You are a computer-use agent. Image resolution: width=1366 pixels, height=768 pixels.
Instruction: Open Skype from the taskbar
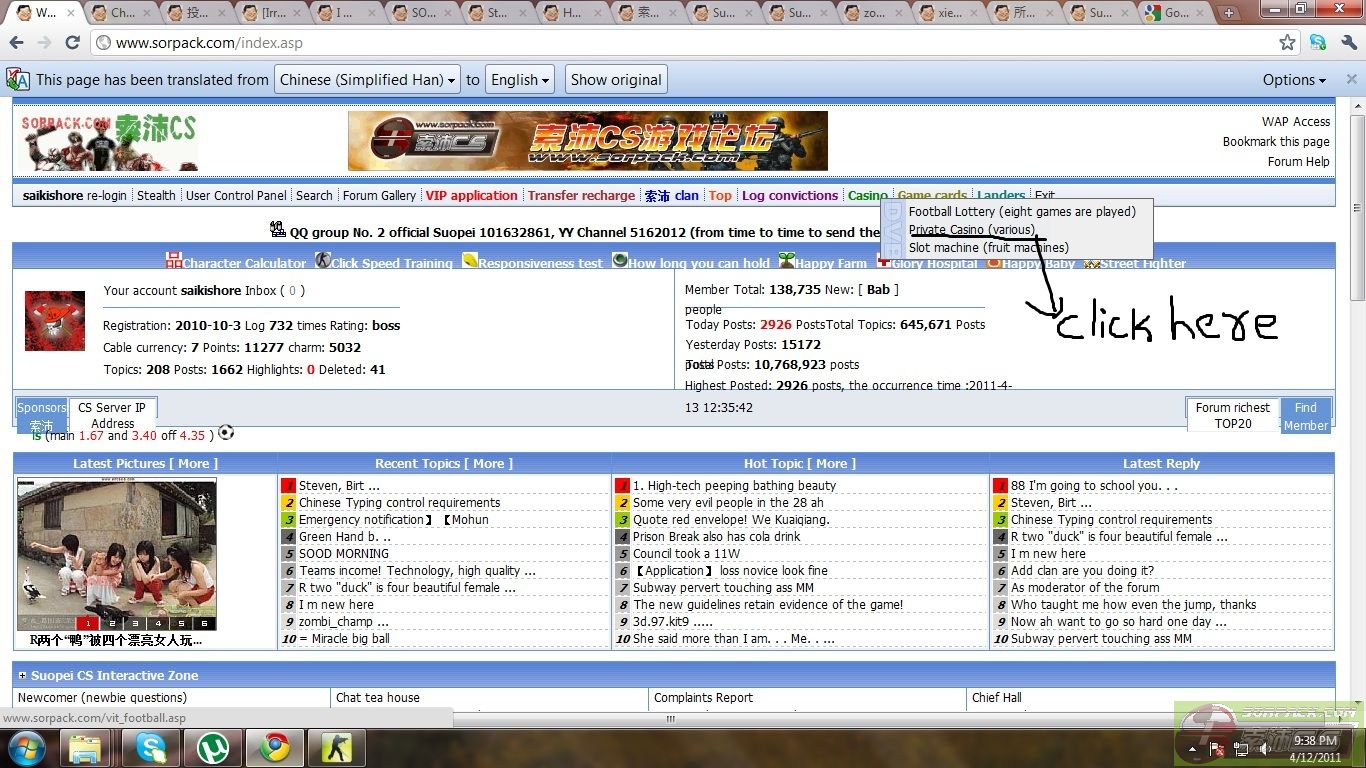pos(151,747)
